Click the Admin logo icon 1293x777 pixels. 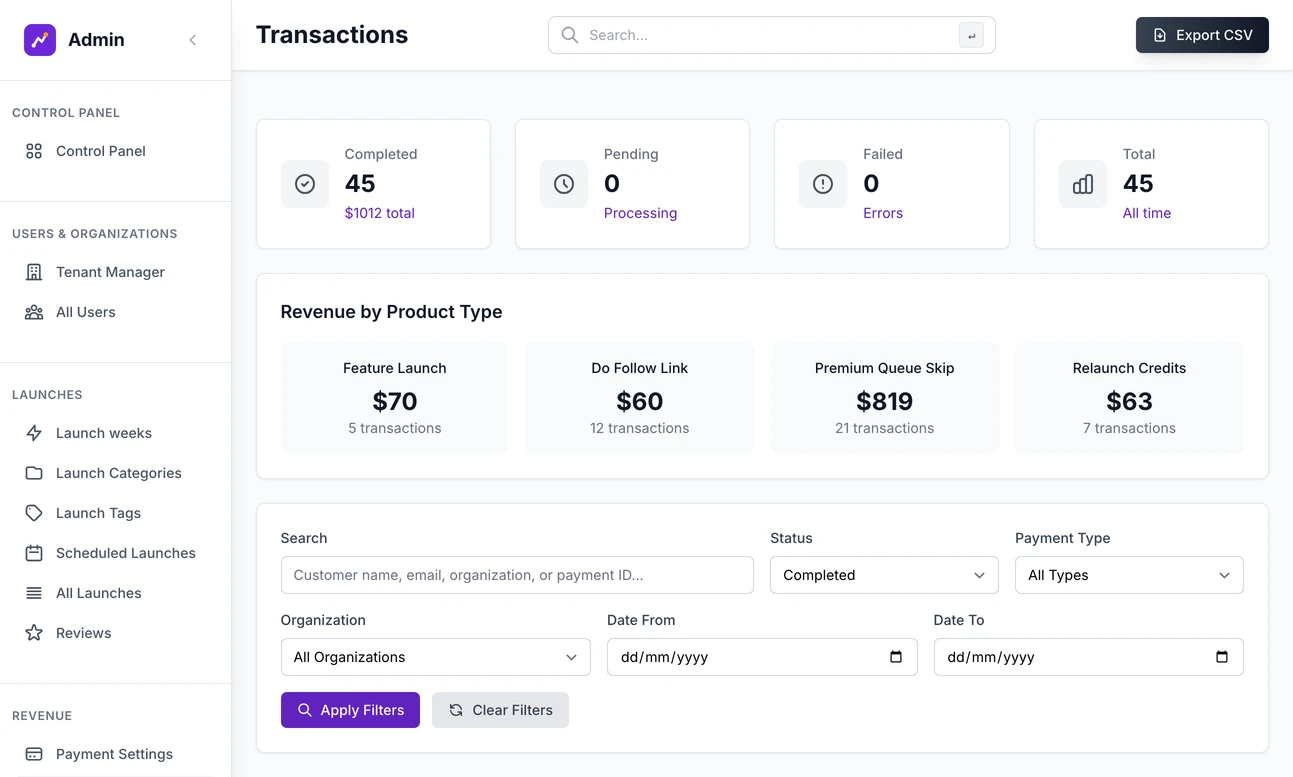pyautogui.click(x=40, y=40)
